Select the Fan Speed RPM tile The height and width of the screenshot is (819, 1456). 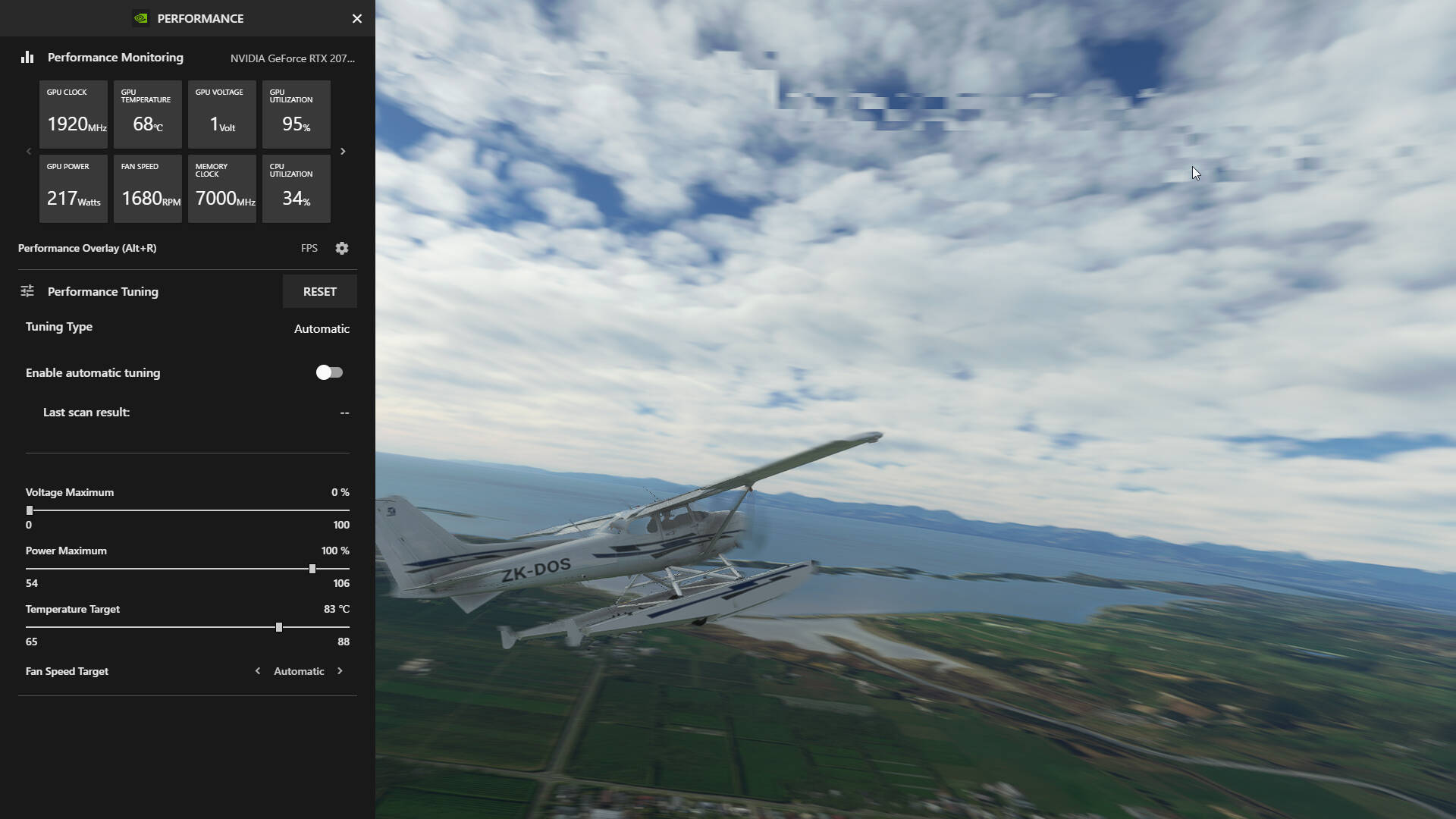pyautogui.click(x=147, y=189)
